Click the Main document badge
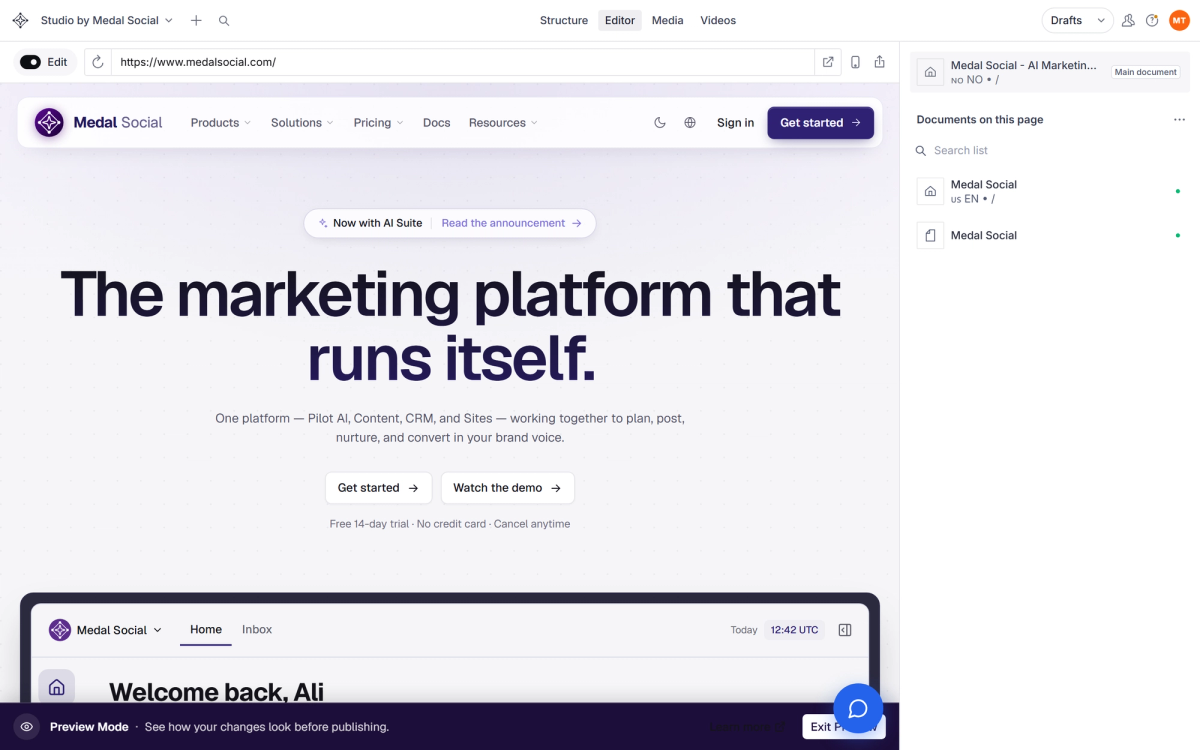 coord(1146,72)
